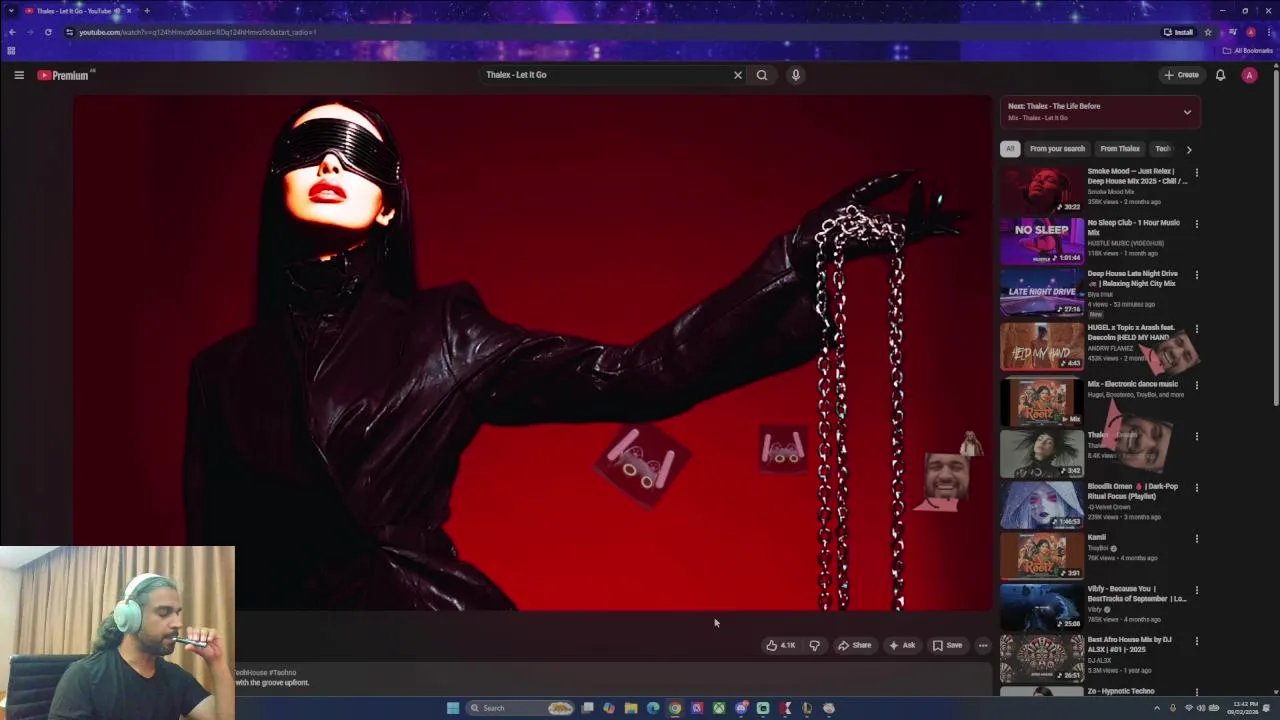
Task: Select the 'All' filter chip
Action: [x=1010, y=149]
